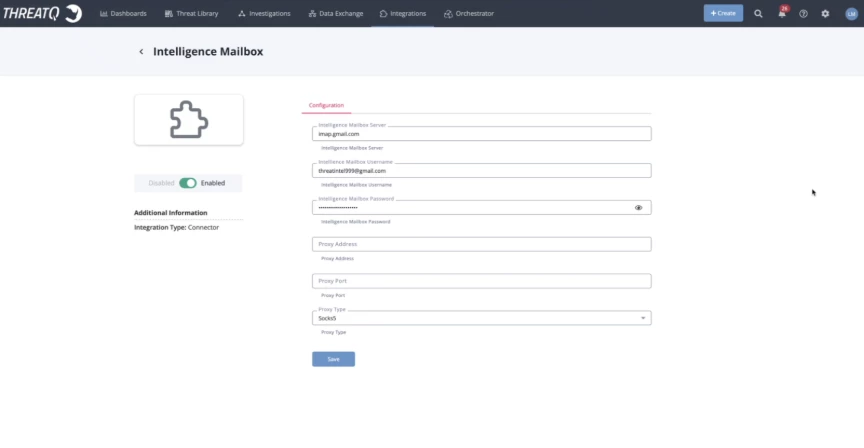The image size is (864, 448).
Task: Focus the Intelligence Mailbox Username field
Action: [x=482, y=171]
